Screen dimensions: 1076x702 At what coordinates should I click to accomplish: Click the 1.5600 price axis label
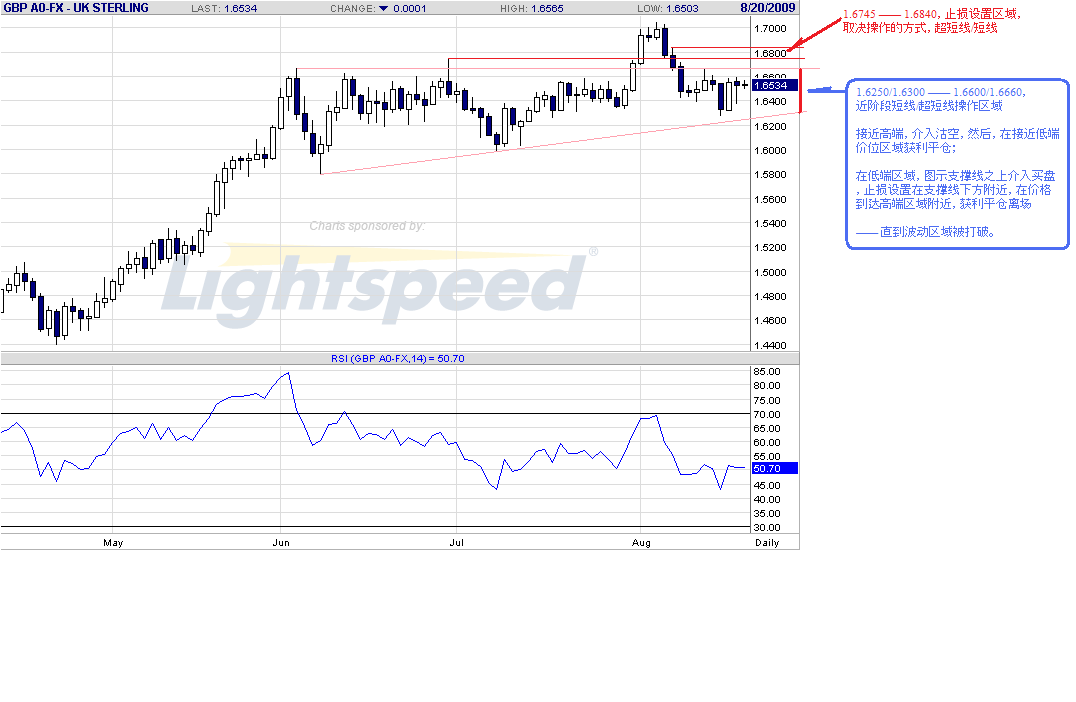click(x=770, y=200)
